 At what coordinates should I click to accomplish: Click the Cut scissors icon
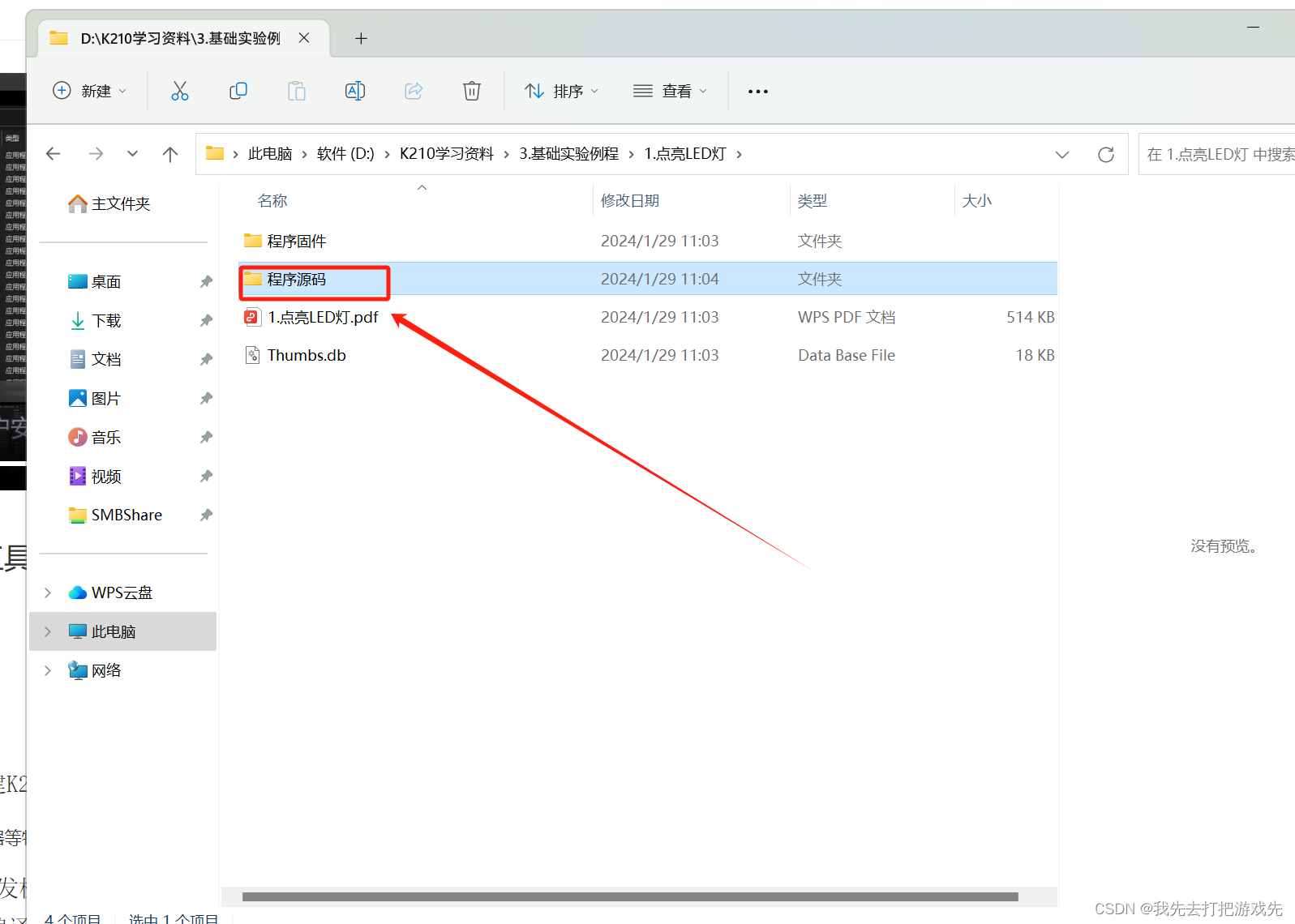(x=179, y=91)
